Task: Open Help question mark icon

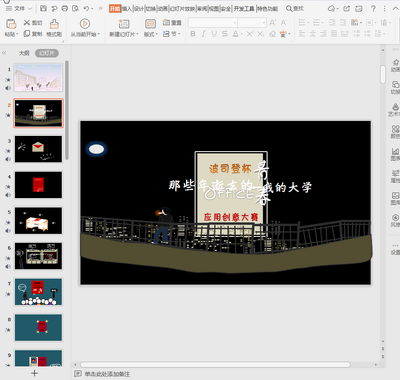Action: [373, 9]
